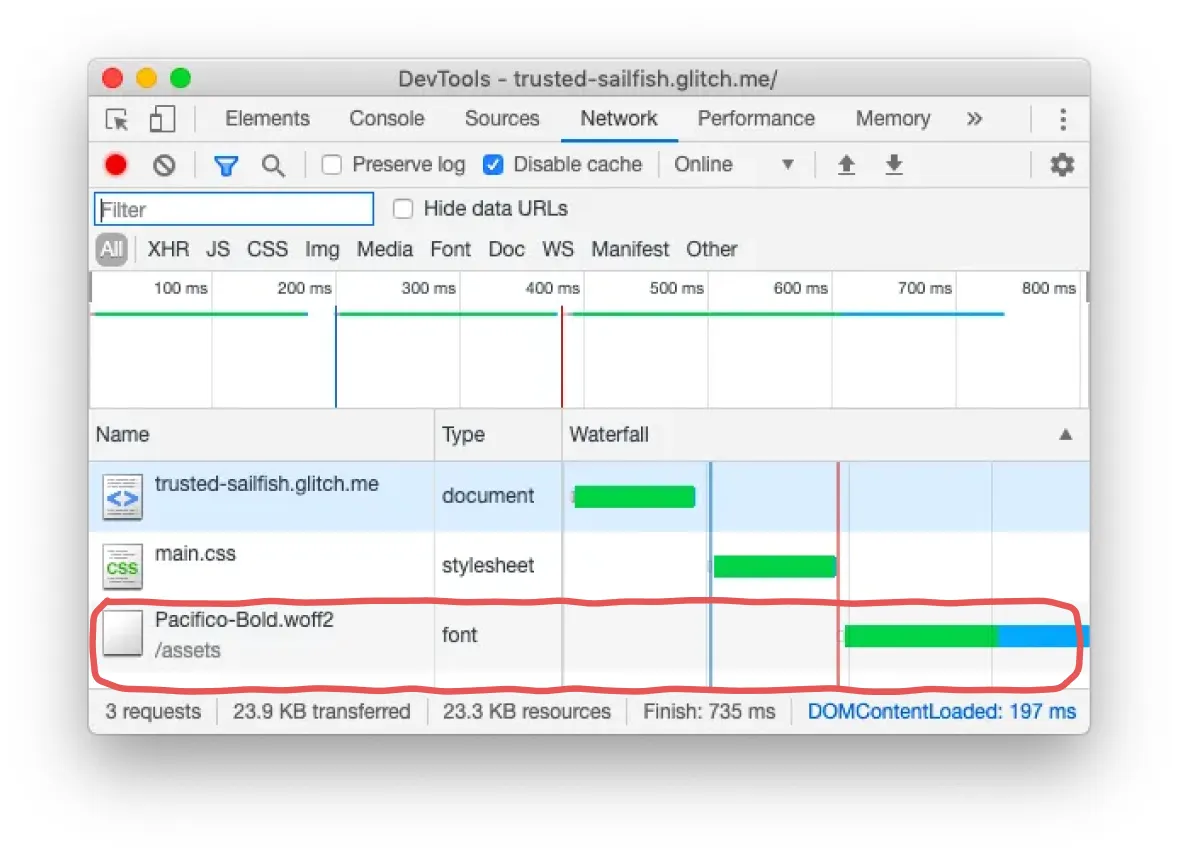Open the DevTools three-dot menu
Screen dimensions: 1178x854
click(x=1062, y=120)
